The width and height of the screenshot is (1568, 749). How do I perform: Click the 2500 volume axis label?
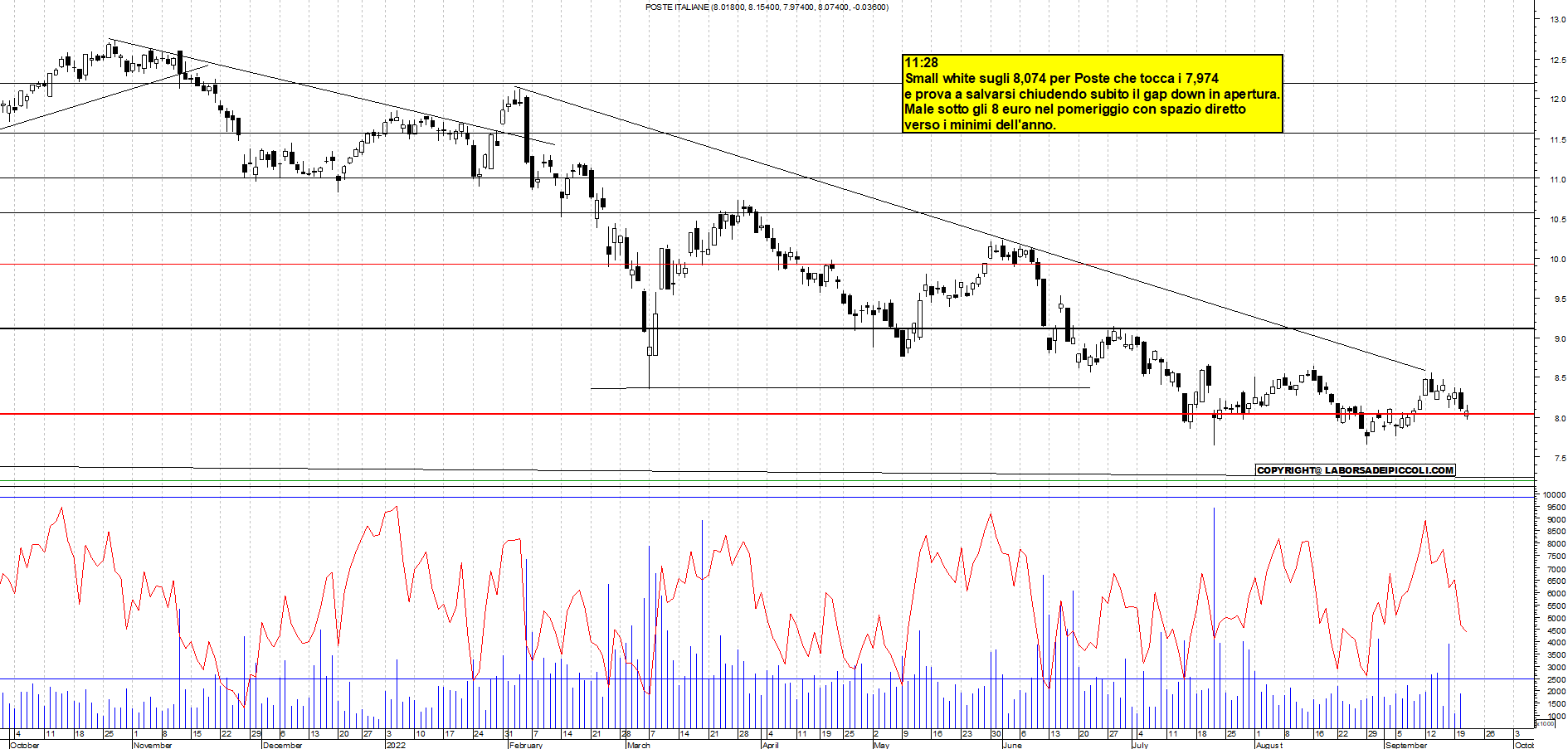1556,680
